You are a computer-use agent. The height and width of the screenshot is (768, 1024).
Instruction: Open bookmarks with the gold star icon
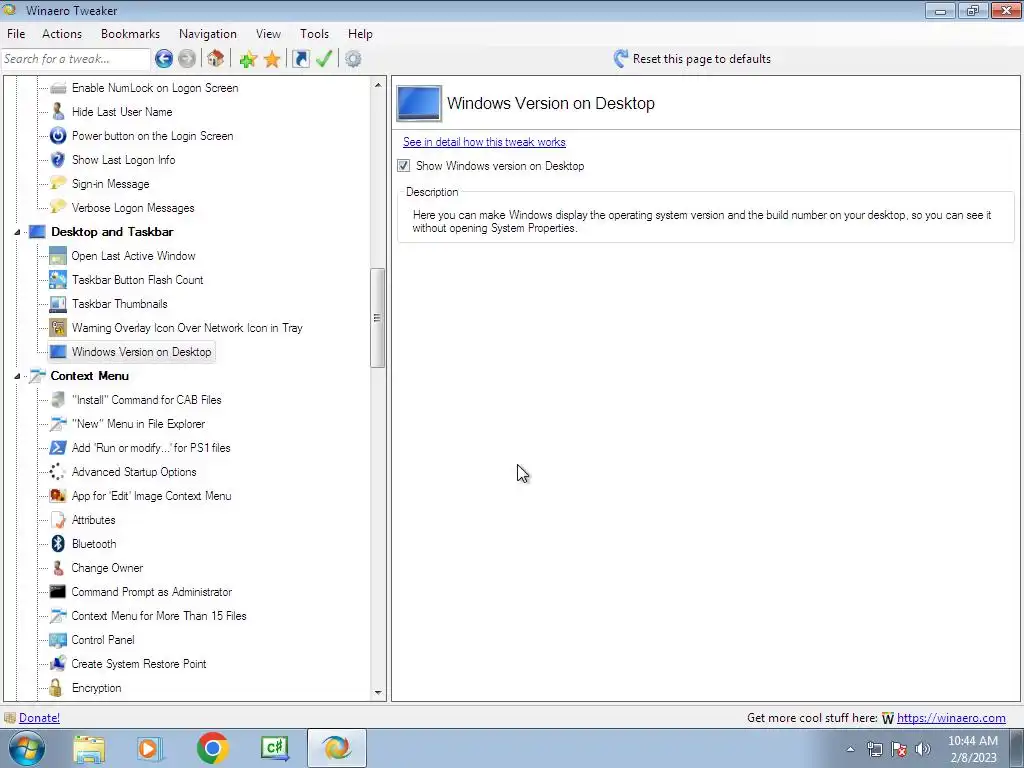point(272,59)
